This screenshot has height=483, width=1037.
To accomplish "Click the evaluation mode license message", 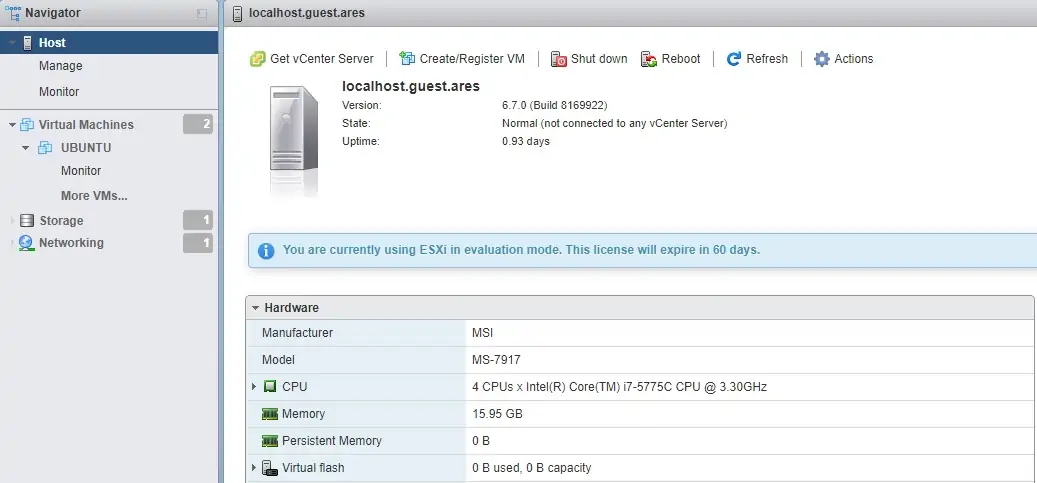I will point(521,250).
